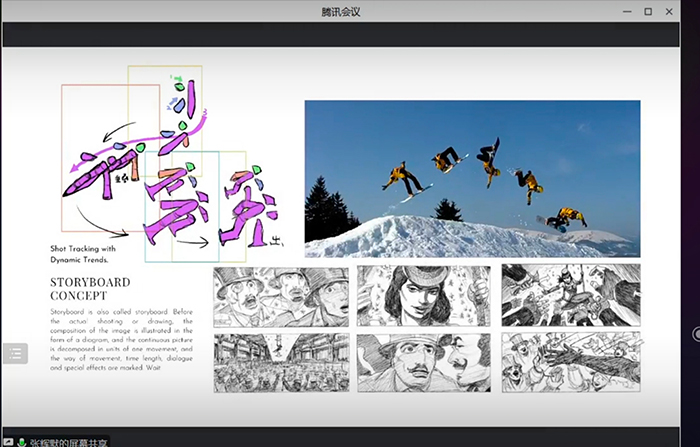Viewport: 700px width, 447px height.
Task: Select the bottom-right storyboard with reaching arm
Action: 570,362
